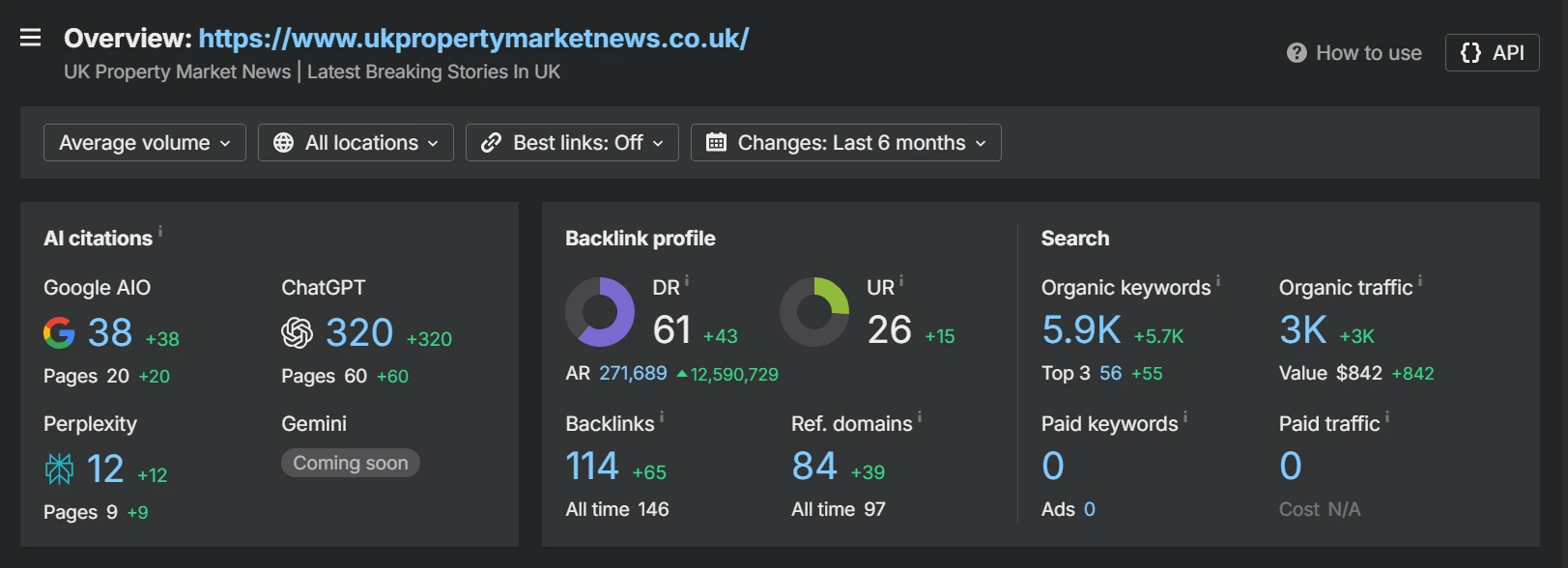
Task: Open the 114 backlinks report
Action: coord(591,467)
